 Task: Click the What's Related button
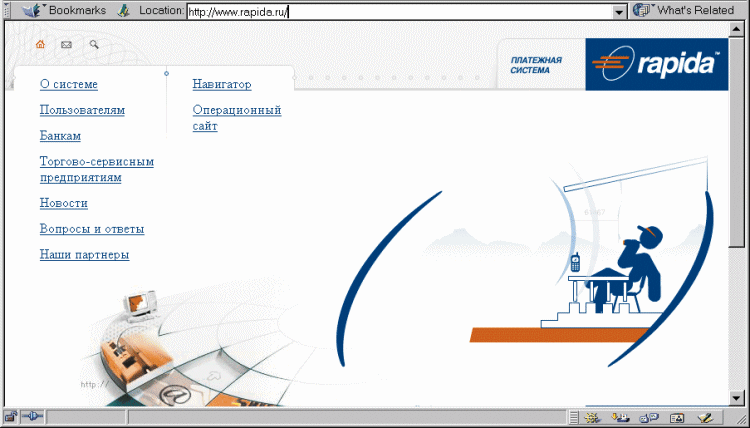(x=684, y=10)
